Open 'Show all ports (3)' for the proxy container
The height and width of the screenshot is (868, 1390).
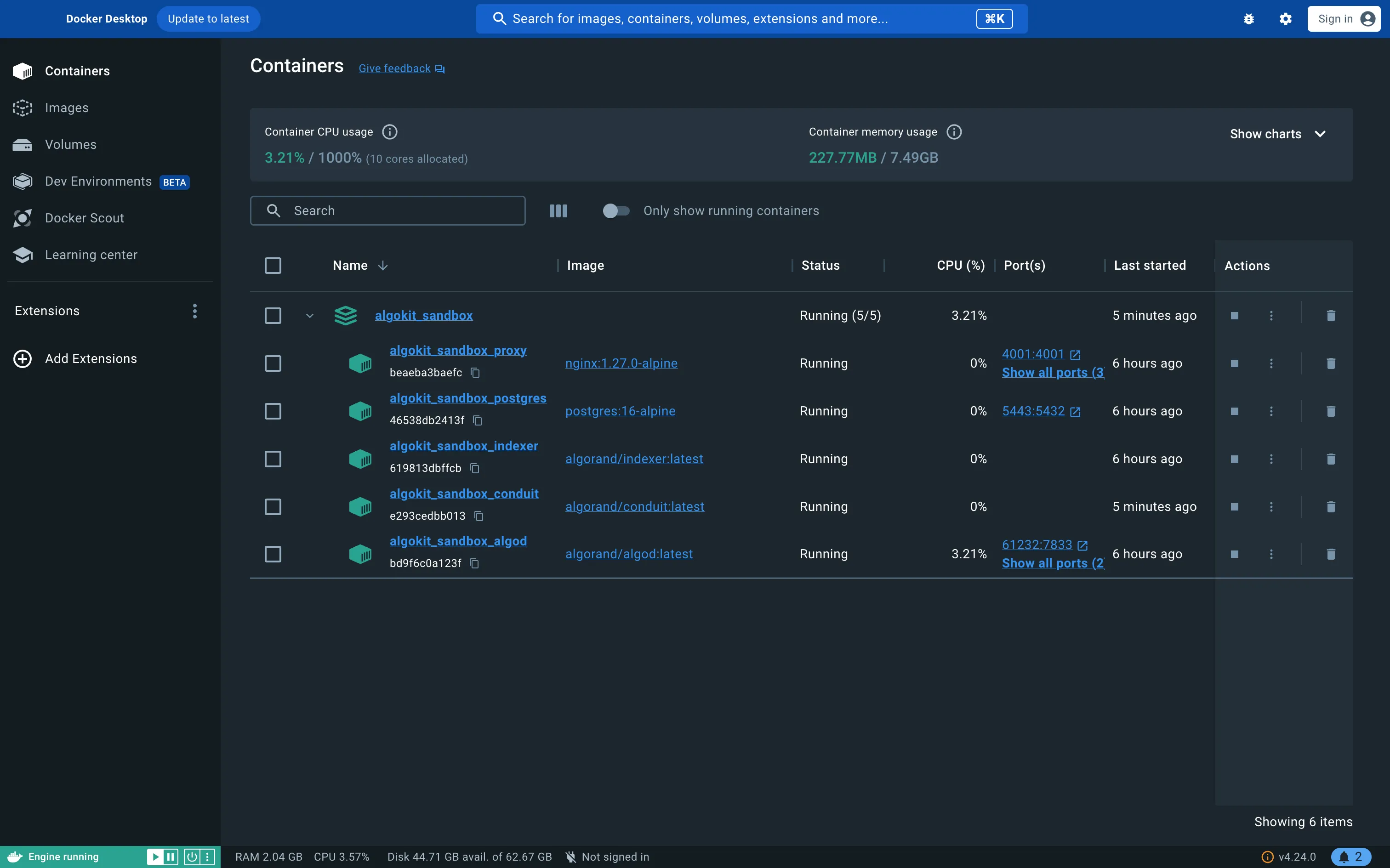[x=1053, y=372]
